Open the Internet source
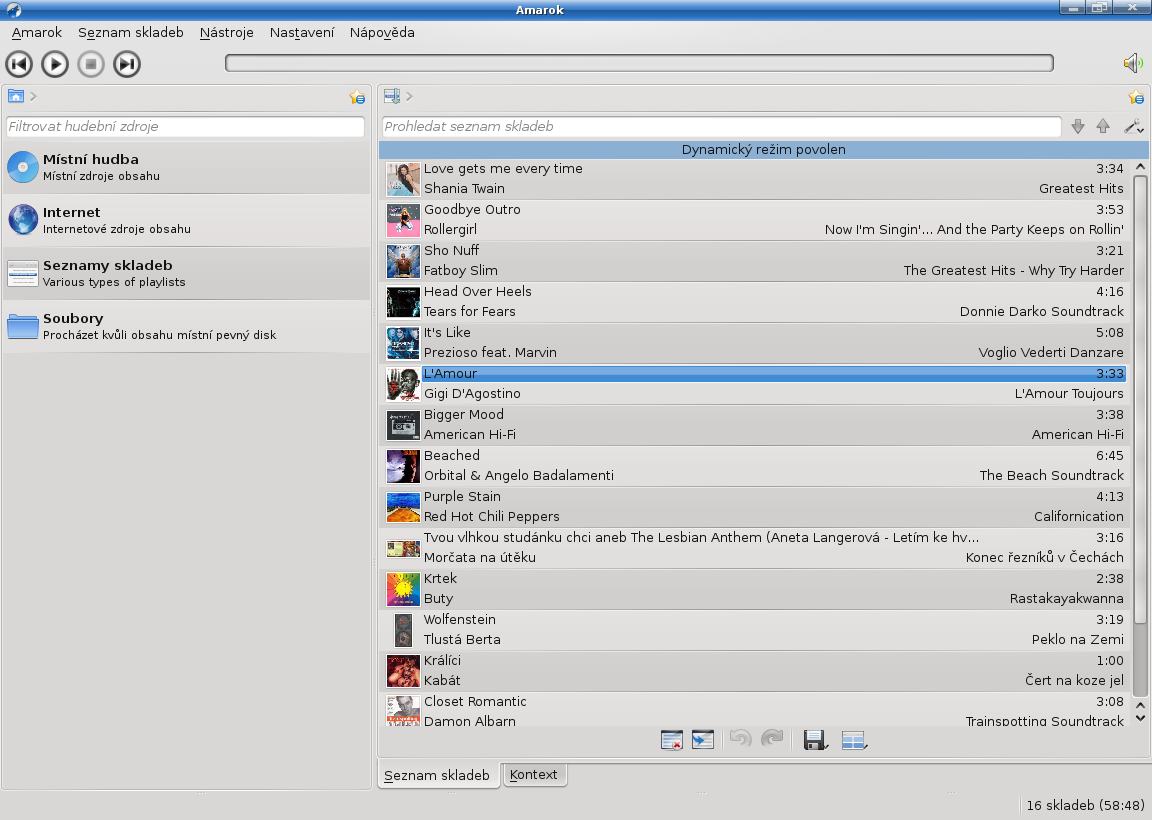 [x=187, y=220]
